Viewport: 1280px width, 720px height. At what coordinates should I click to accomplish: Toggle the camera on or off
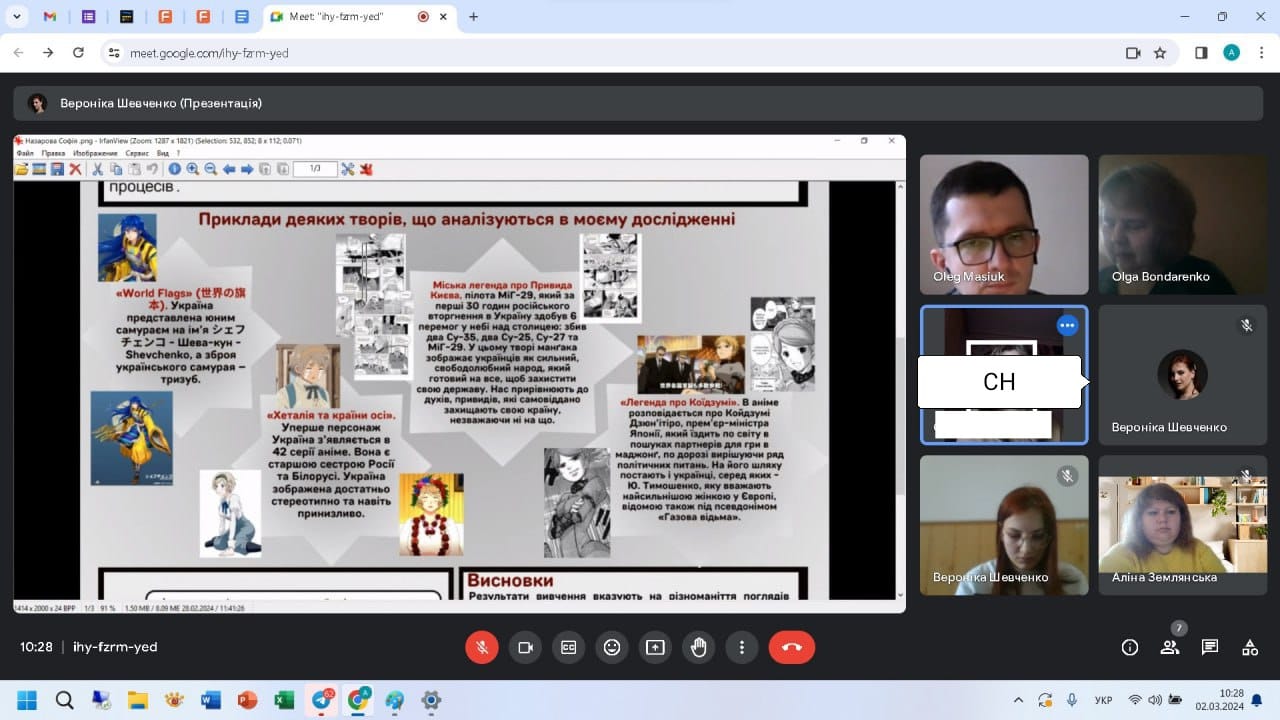pos(525,647)
